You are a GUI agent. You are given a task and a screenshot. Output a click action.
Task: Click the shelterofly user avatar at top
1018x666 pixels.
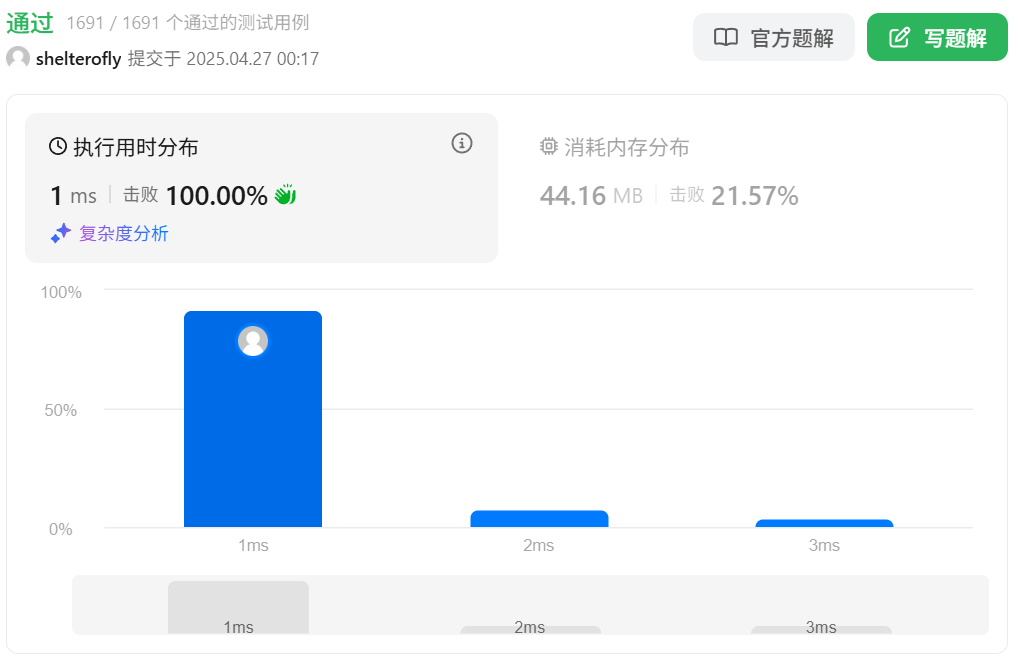[x=18, y=58]
